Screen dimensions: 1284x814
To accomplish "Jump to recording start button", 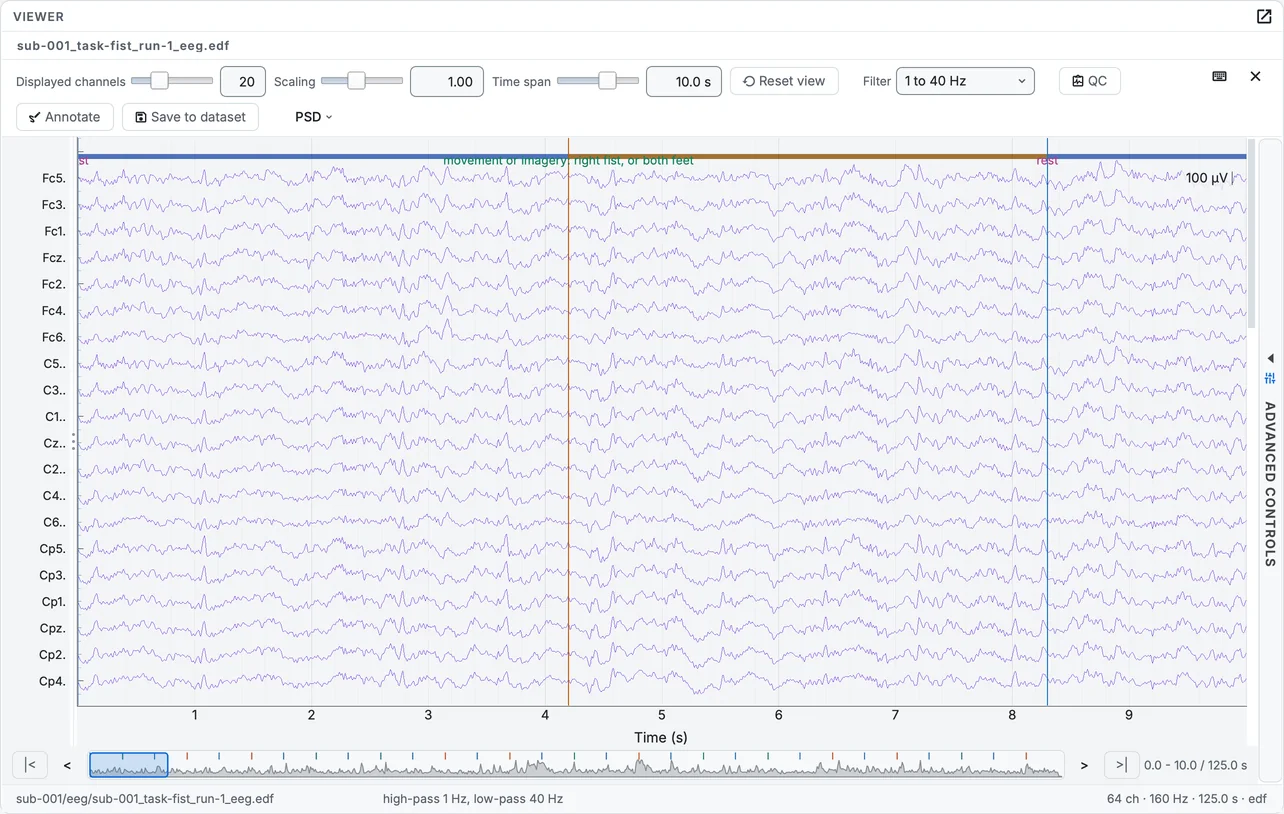I will [x=30, y=765].
